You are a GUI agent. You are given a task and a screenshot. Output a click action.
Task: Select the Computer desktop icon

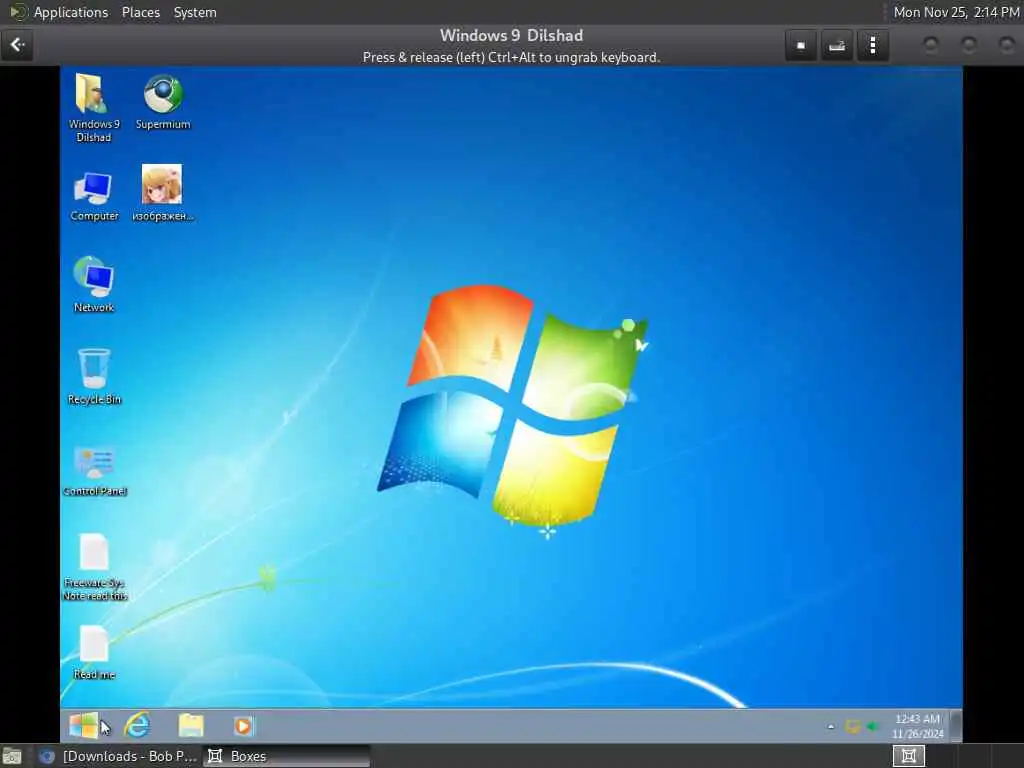click(94, 195)
